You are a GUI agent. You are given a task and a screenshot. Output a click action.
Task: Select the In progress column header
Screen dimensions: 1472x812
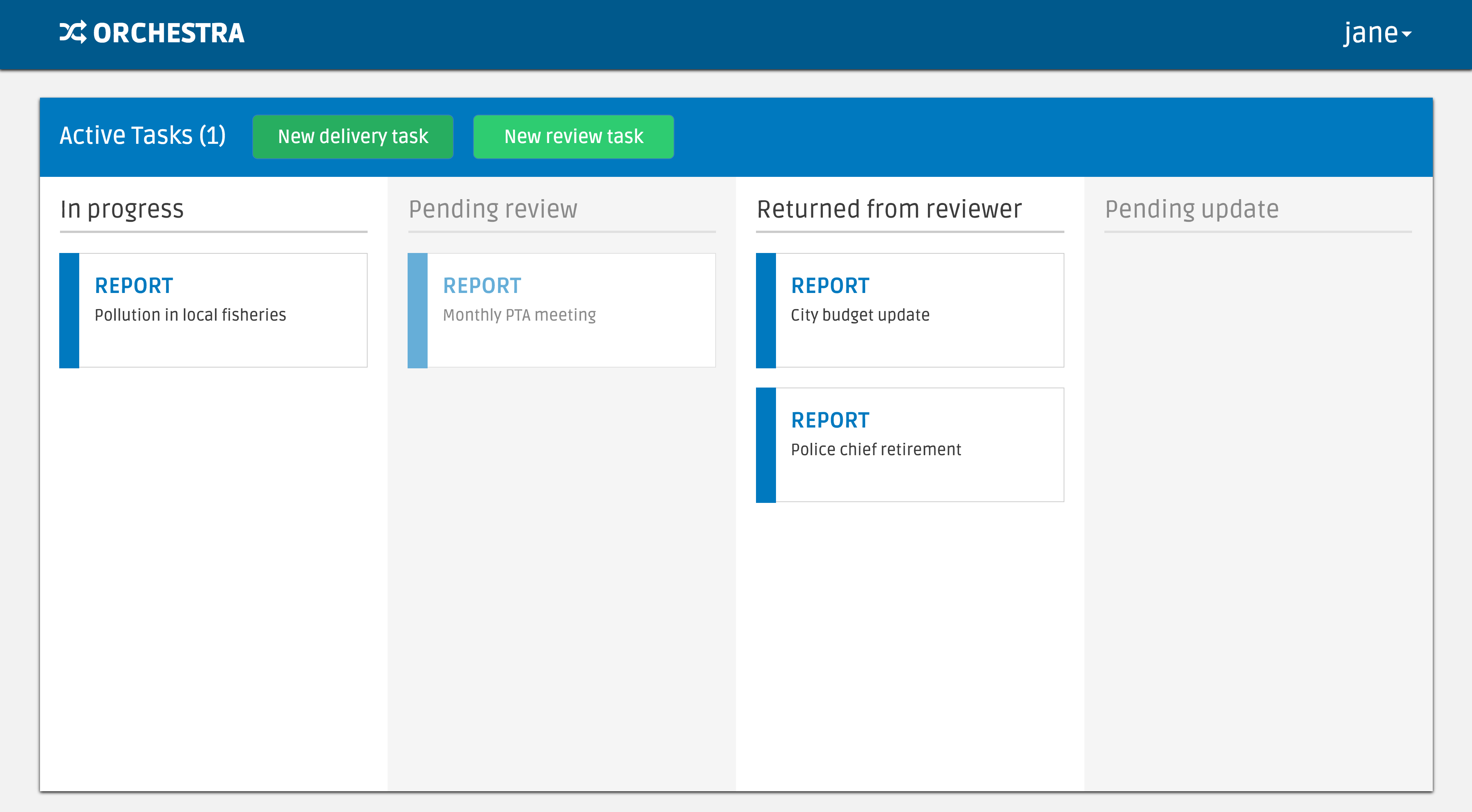coord(122,209)
